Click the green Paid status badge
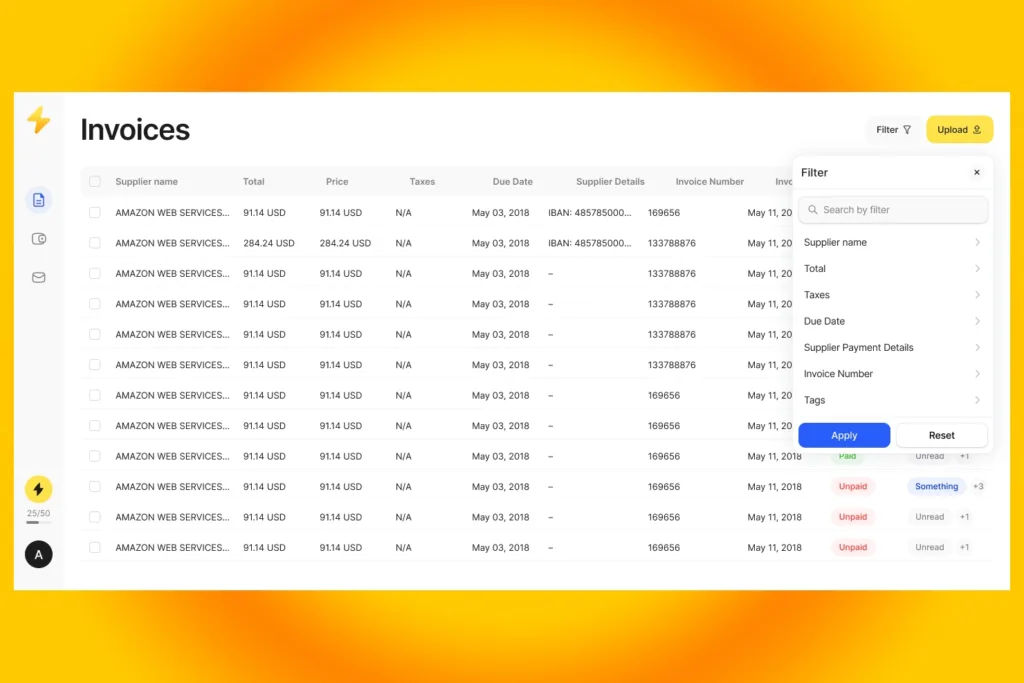This screenshot has width=1024, height=683. point(847,456)
